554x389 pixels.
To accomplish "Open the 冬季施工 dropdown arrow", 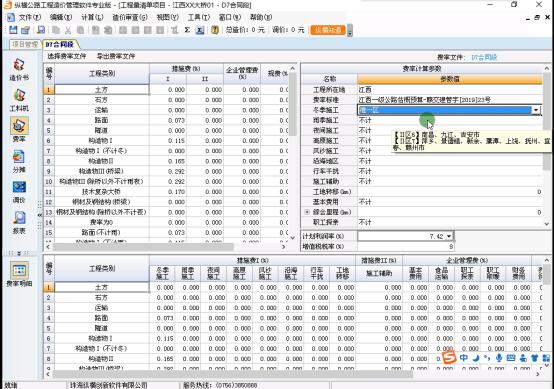I will [x=536, y=110].
